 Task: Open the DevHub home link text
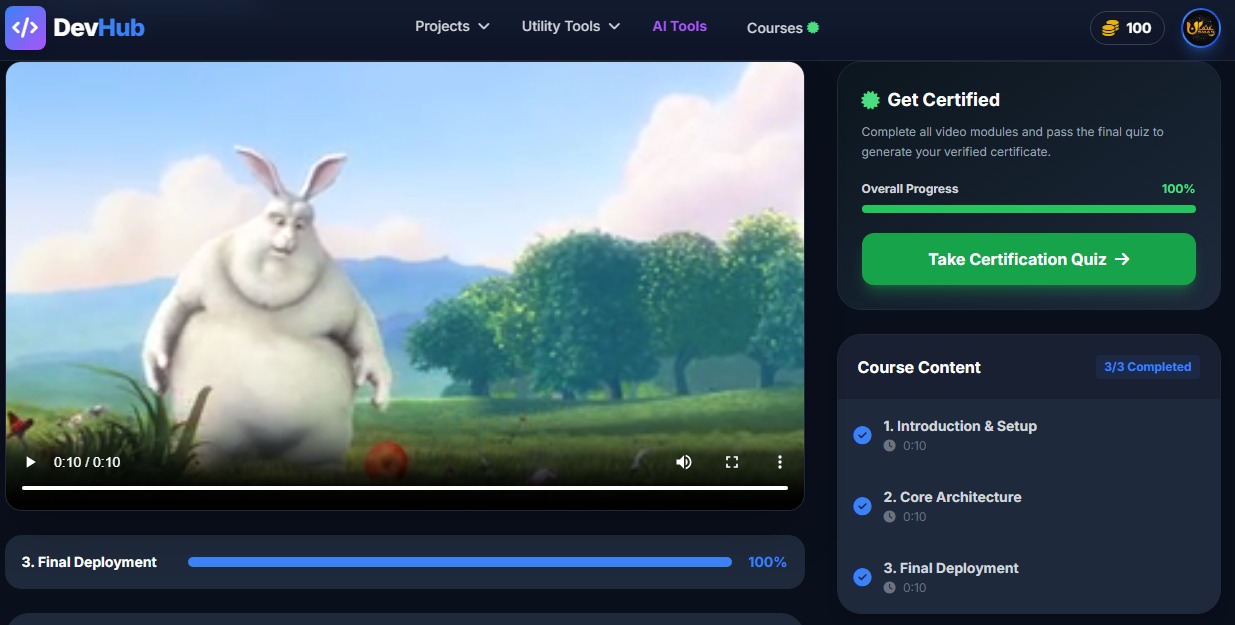coord(99,28)
